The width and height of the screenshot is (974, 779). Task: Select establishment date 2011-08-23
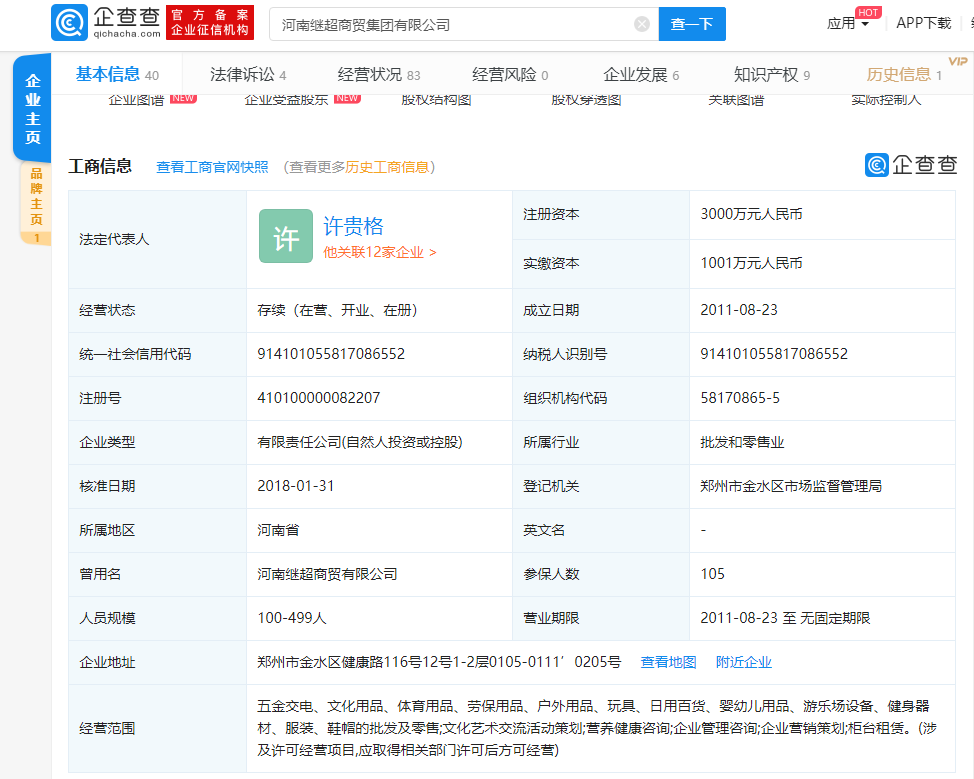click(x=739, y=310)
